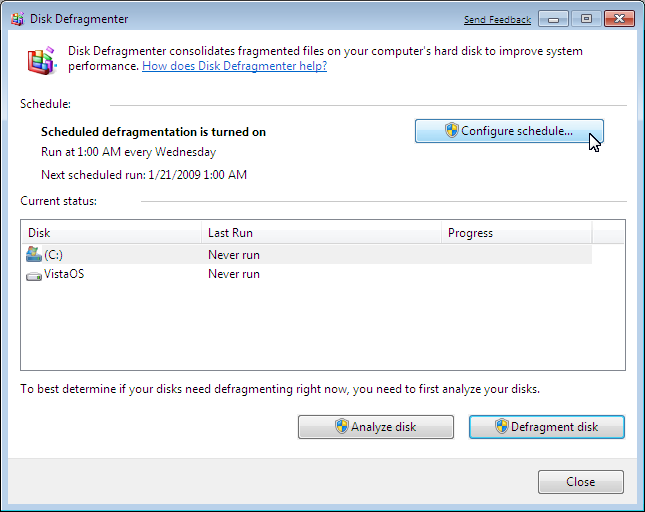The width and height of the screenshot is (645, 512).
Task: Sort list by Last Run column header
Action: [x=321, y=233]
